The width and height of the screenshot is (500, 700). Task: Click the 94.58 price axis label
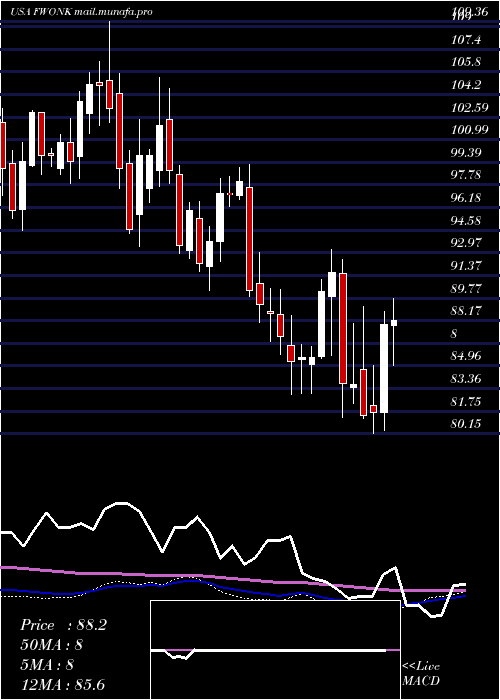[466, 221]
